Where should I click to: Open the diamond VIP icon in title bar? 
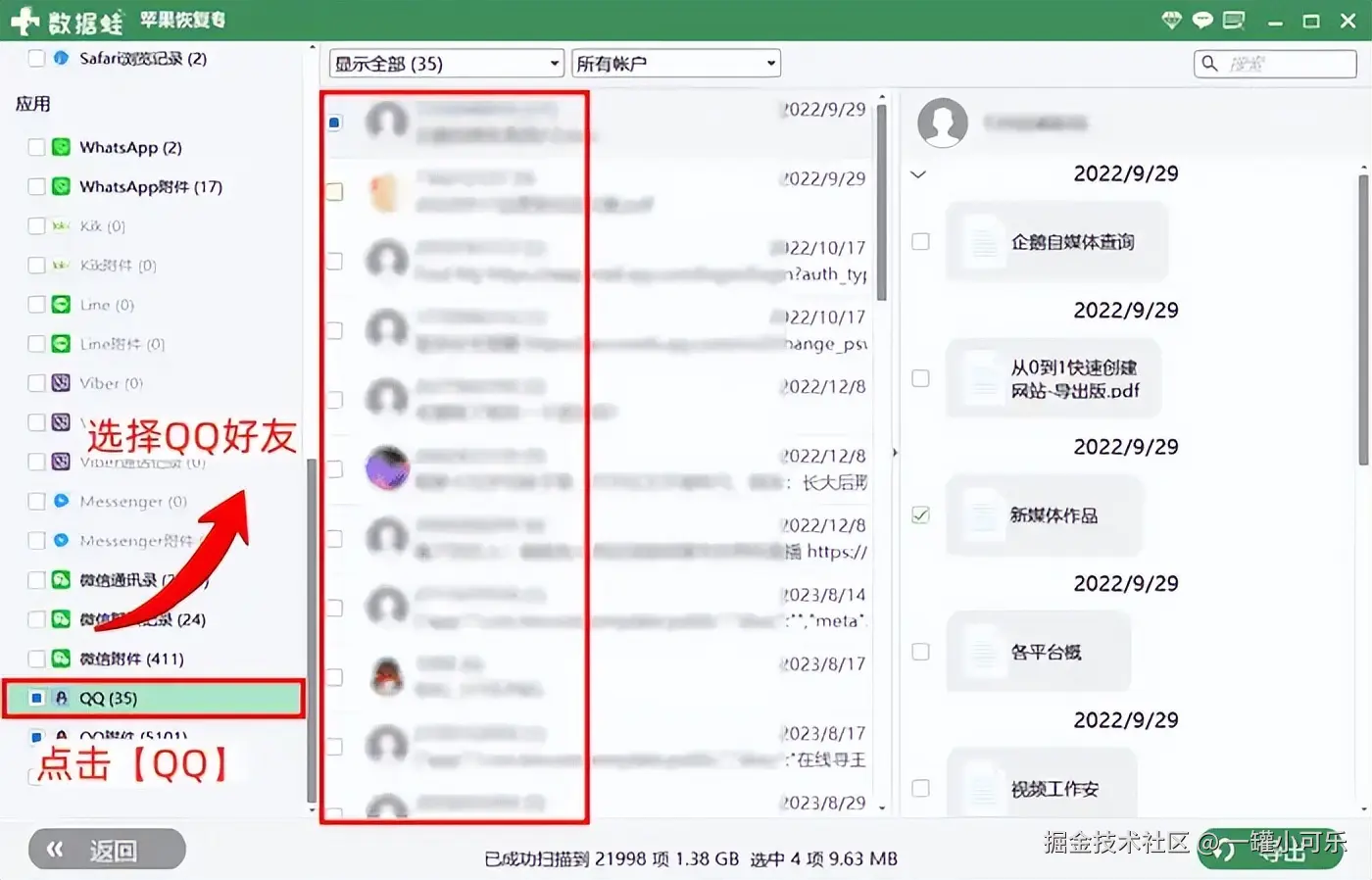point(1171,21)
